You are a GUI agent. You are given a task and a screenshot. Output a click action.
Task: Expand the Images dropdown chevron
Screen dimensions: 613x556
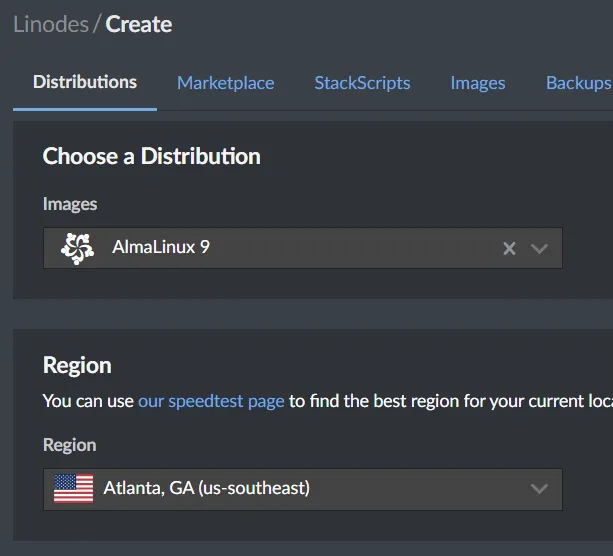pos(540,248)
